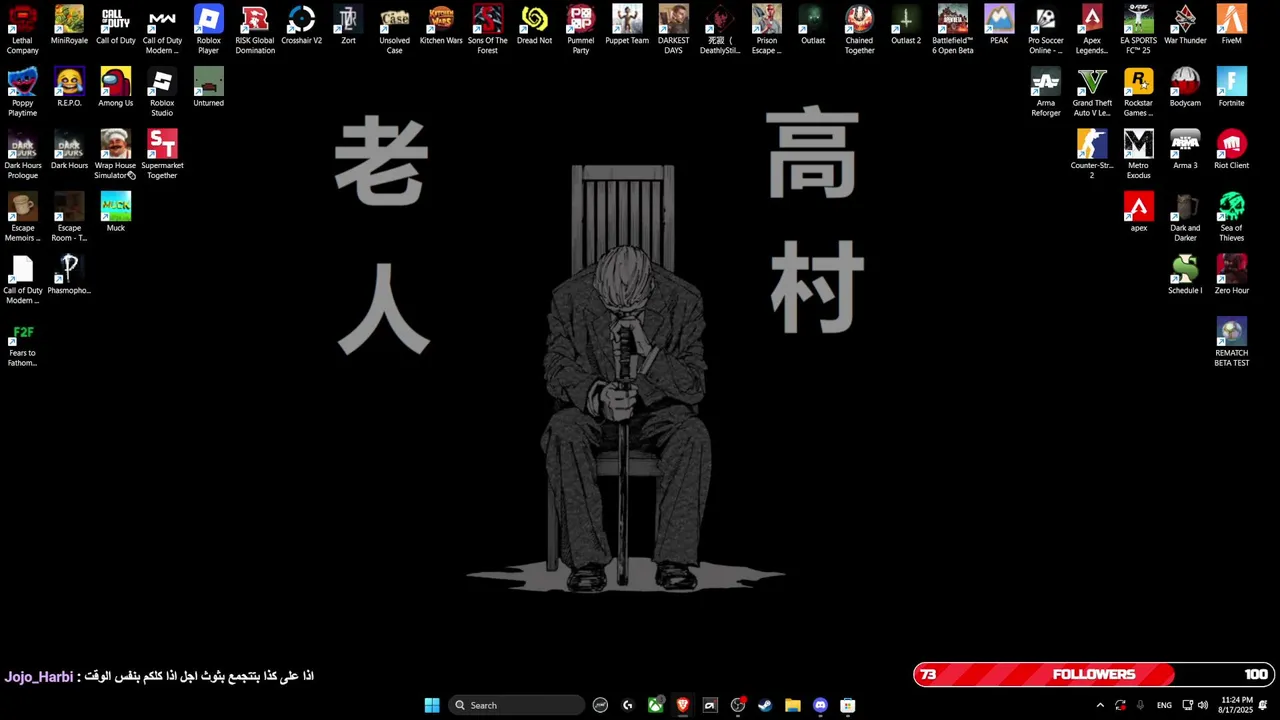Open Steam from the taskbar

(765, 705)
